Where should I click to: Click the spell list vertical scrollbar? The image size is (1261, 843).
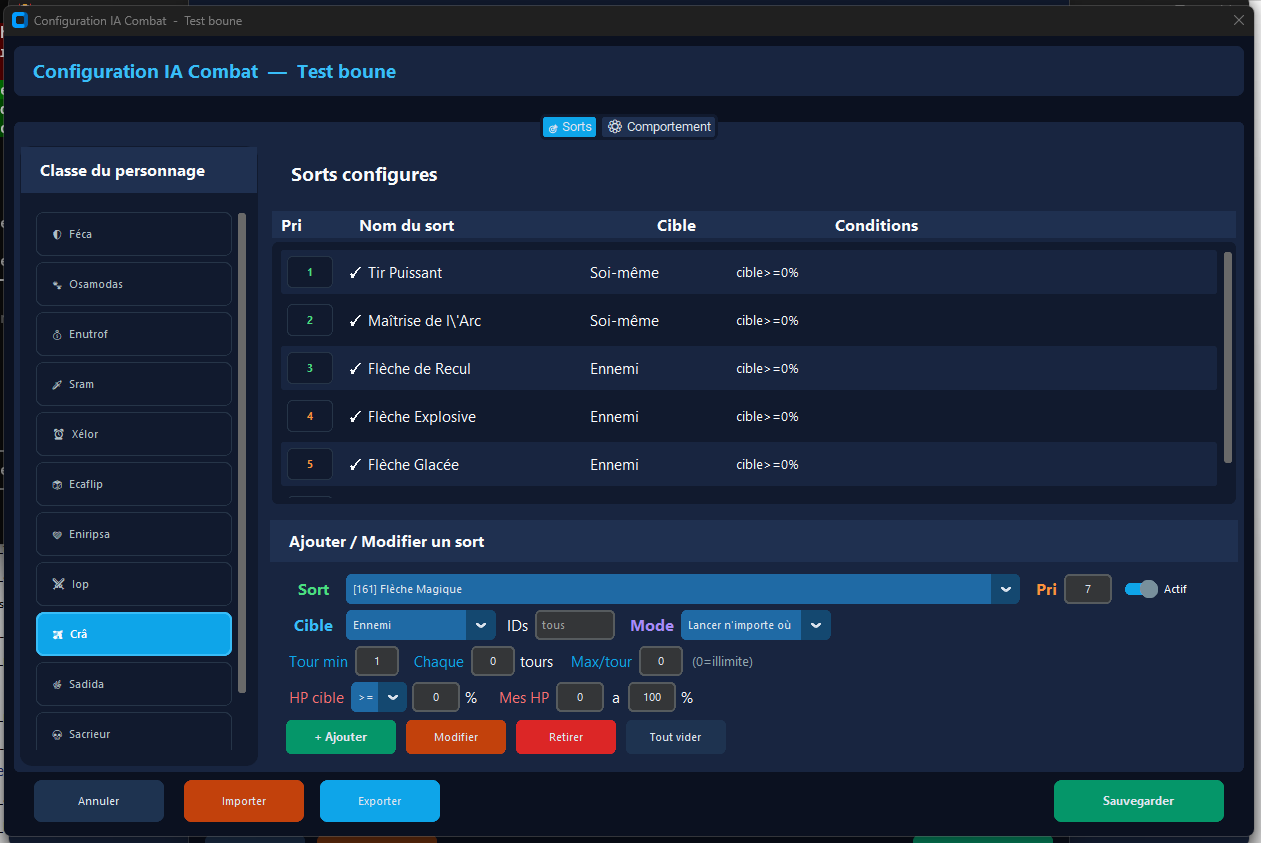(x=1228, y=357)
